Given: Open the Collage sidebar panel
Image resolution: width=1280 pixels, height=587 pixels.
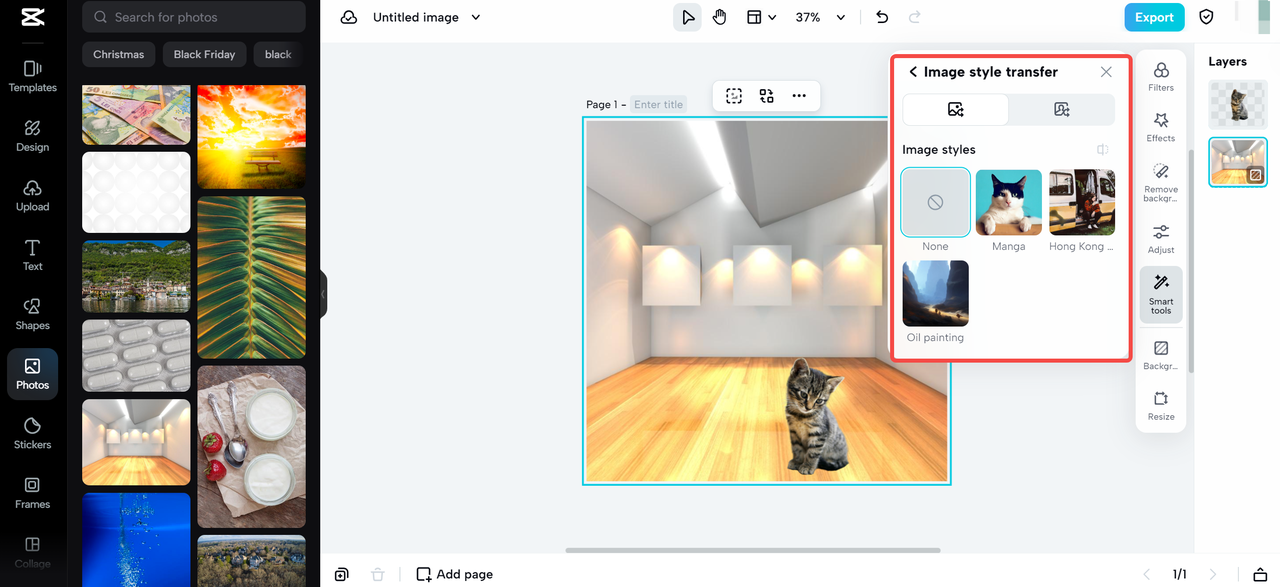Looking at the screenshot, I should point(32,552).
